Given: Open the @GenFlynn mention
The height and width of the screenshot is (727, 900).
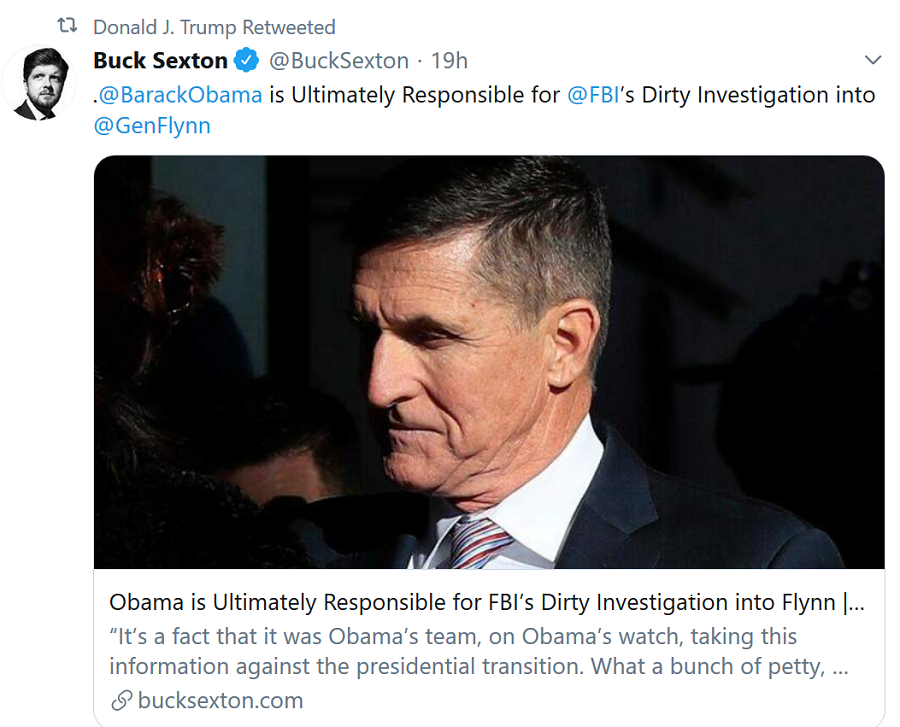Looking at the screenshot, I should click(x=152, y=126).
